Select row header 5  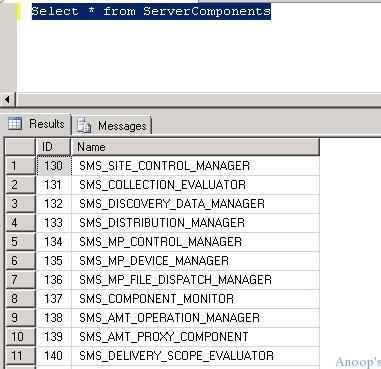20,242
